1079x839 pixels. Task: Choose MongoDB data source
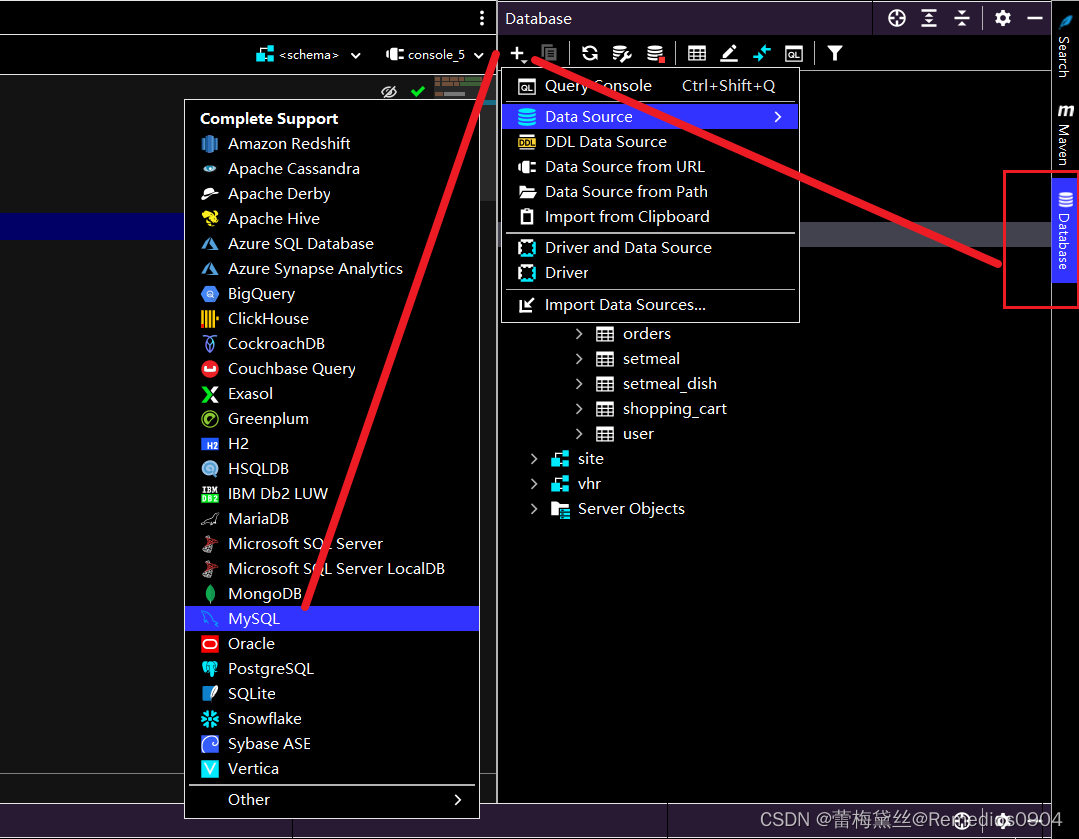(x=332, y=594)
